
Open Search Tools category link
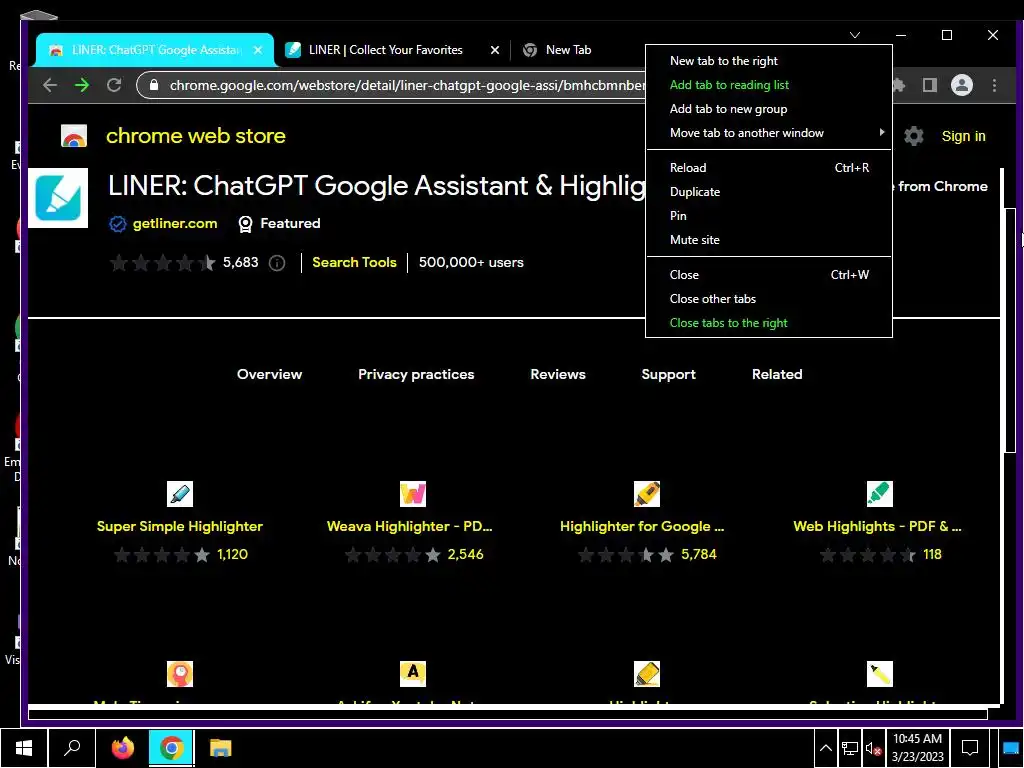pos(354,263)
